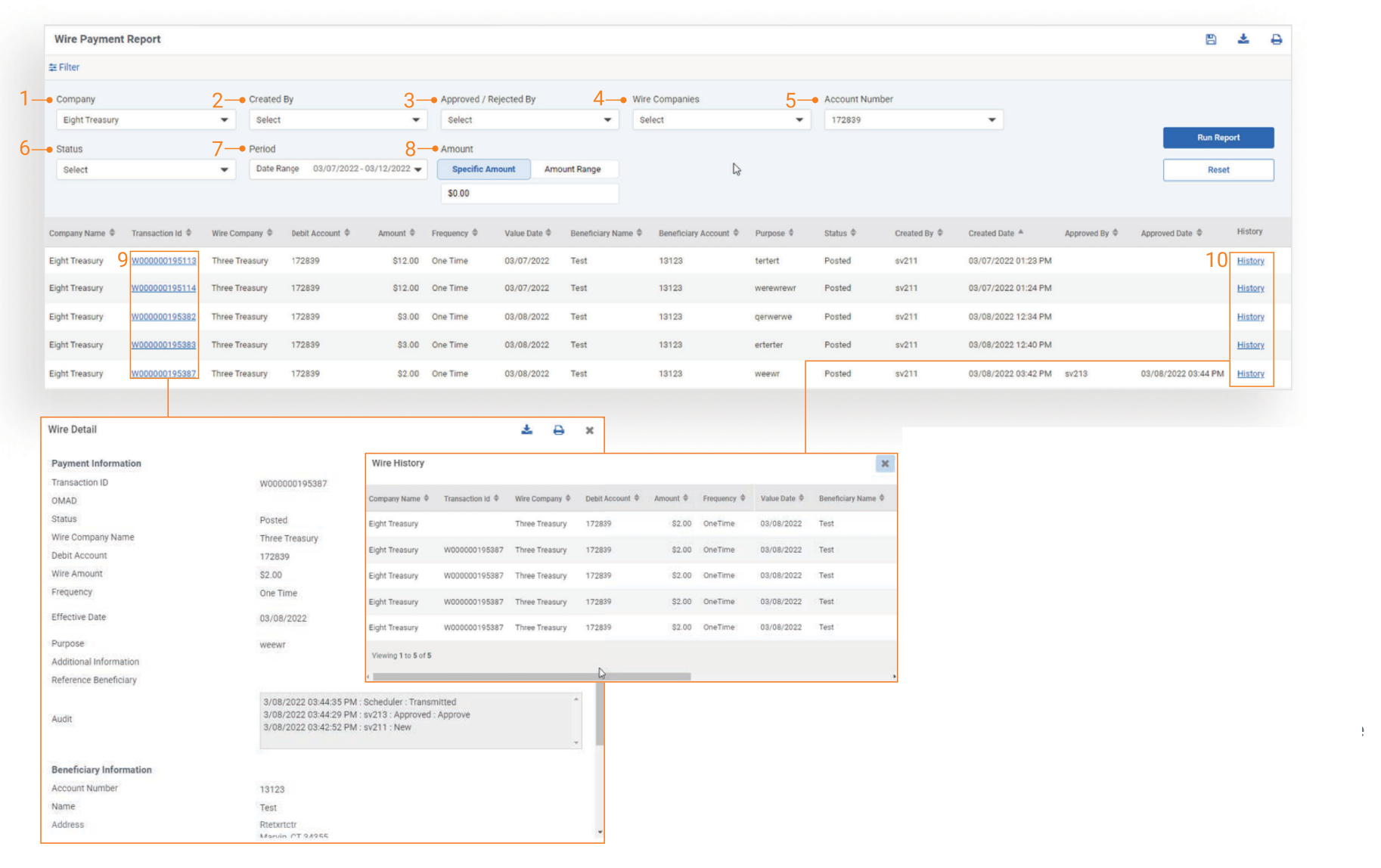Expand the Account Number dropdown

coord(913,120)
